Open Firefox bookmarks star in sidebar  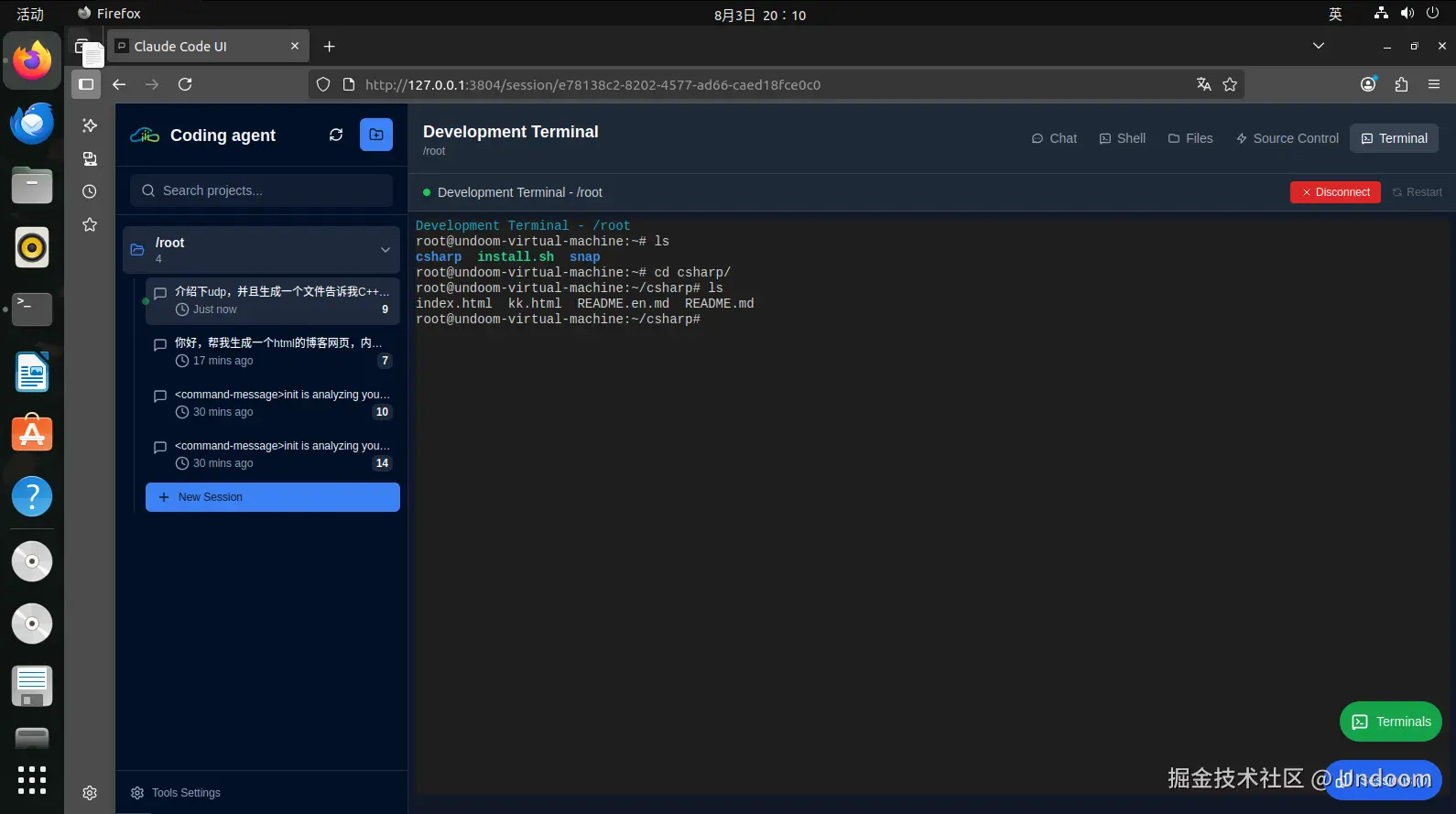(x=90, y=224)
